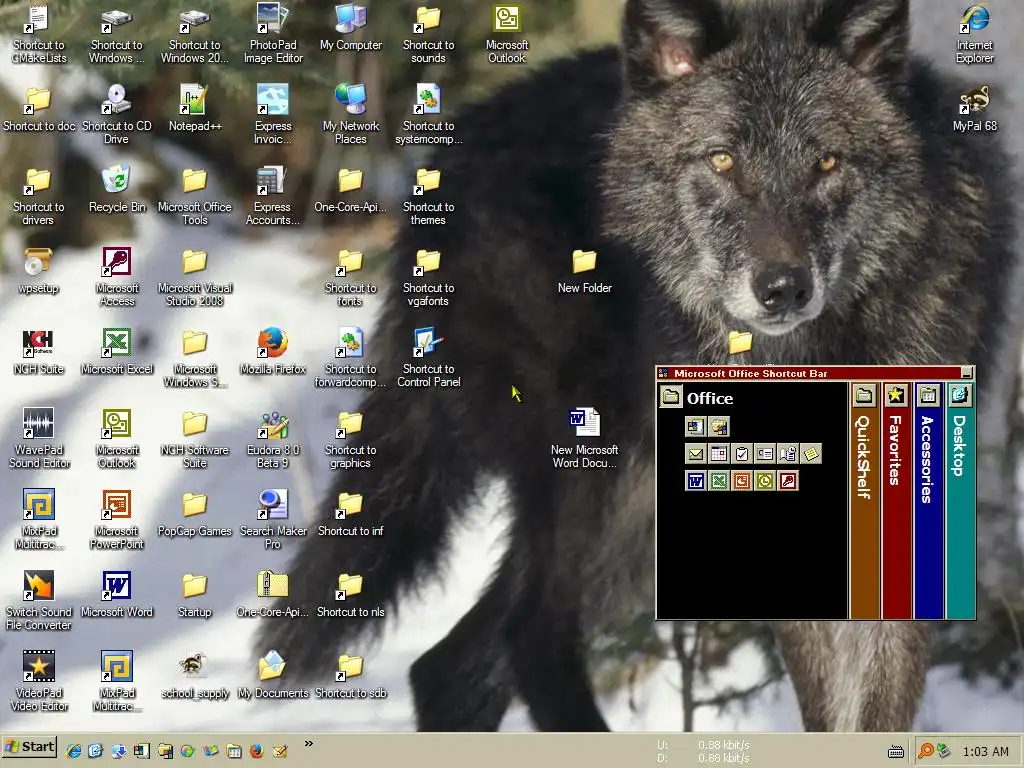The image size is (1024, 768).
Task: Create new note via yellow sticky icon
Action: (x=811, y=453)
